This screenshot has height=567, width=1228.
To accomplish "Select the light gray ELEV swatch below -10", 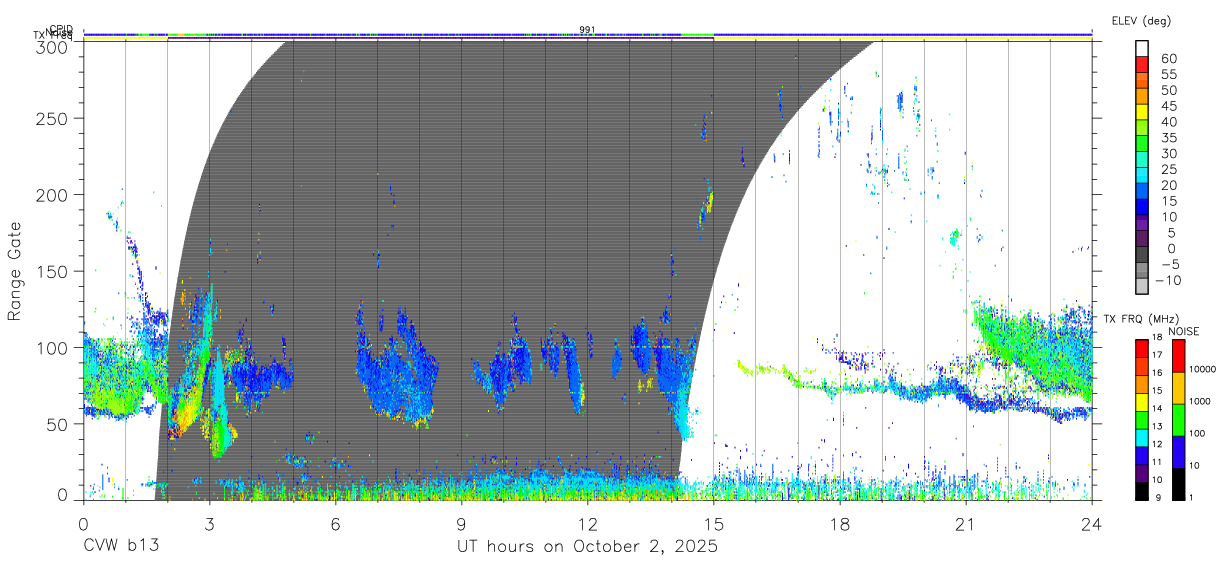I will (x=1142, y=287).
